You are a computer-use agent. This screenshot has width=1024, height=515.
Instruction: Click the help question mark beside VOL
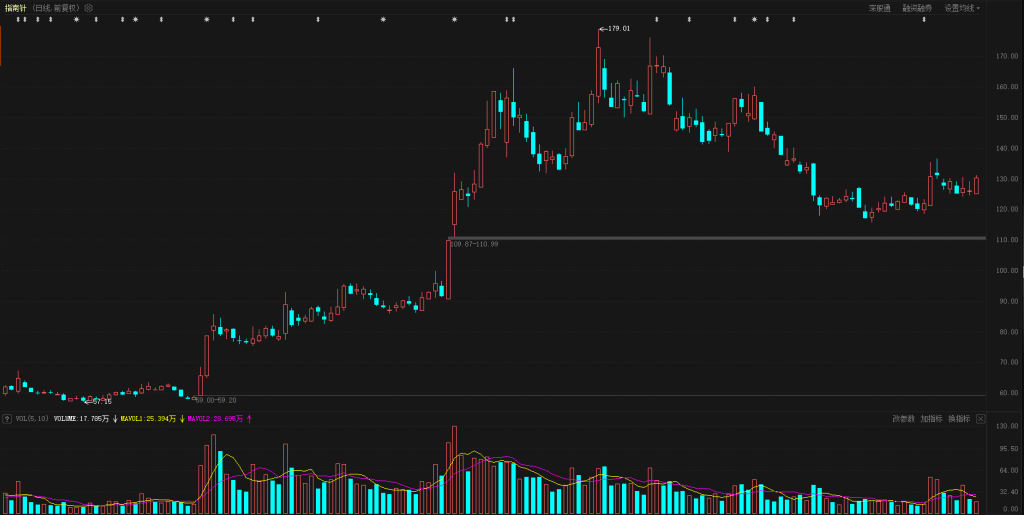[x=7, y=419]
